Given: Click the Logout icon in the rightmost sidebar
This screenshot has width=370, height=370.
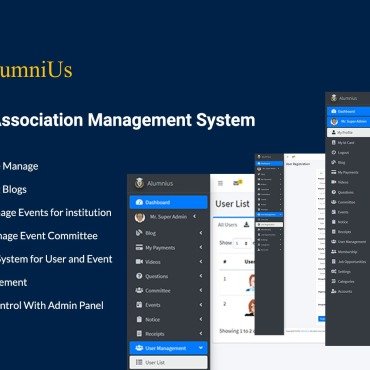Looking at the screenshot, I should pyautogui.click(x=333, y=152).
